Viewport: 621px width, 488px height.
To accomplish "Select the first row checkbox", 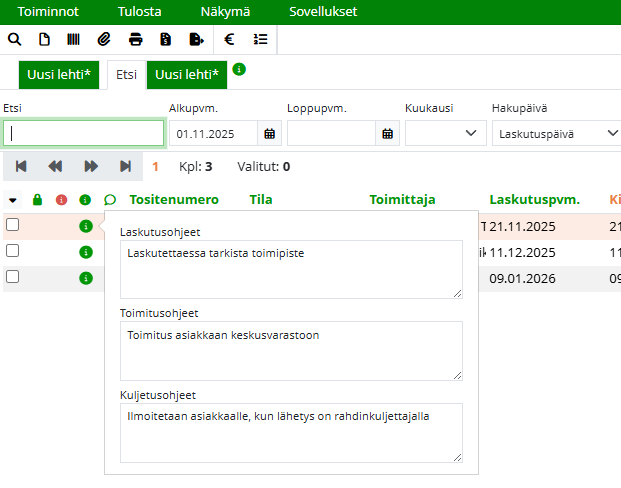I will 13,225.
